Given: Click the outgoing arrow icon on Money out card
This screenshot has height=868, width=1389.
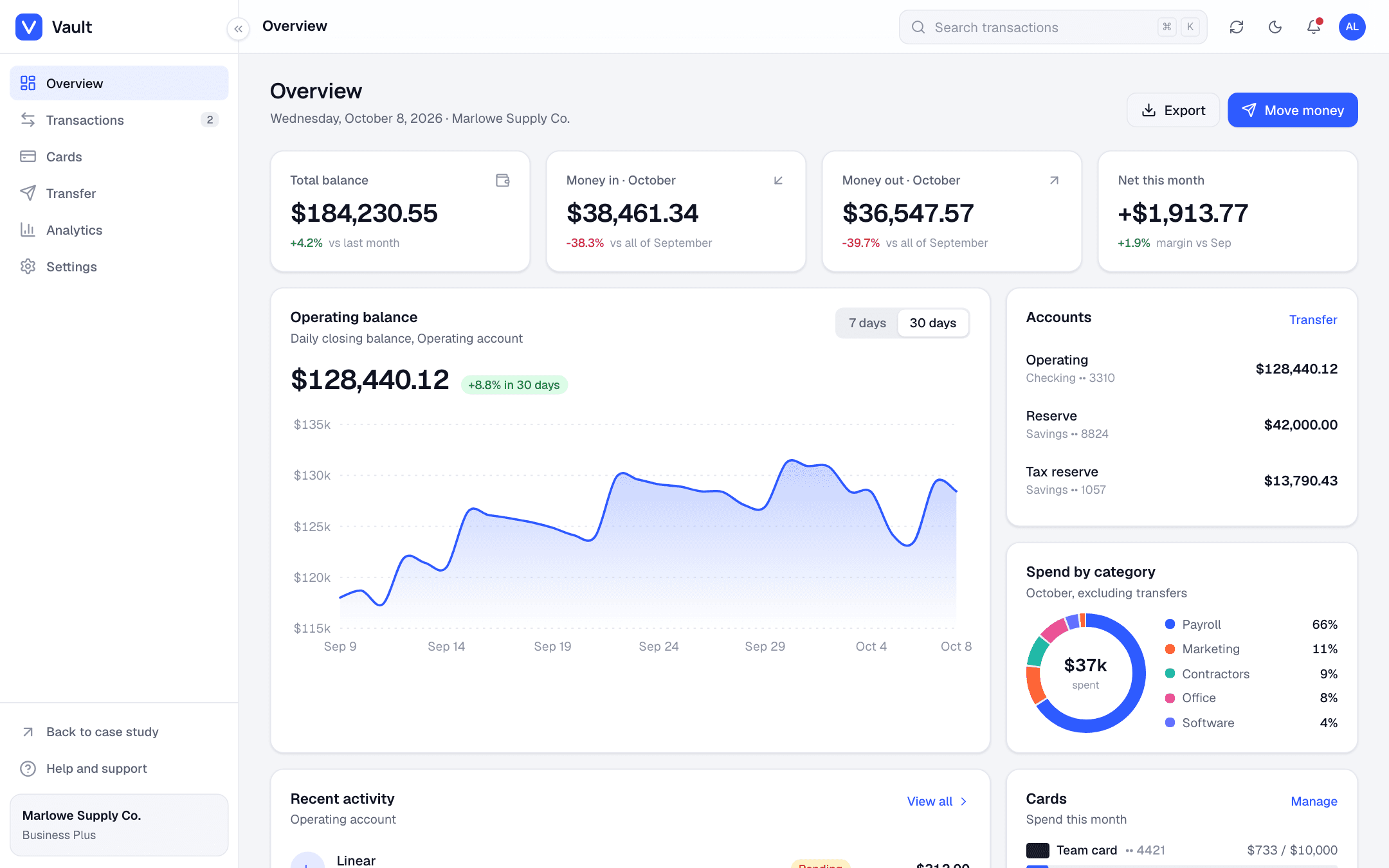Looking at the screenshot, I should pos(1054,181).
